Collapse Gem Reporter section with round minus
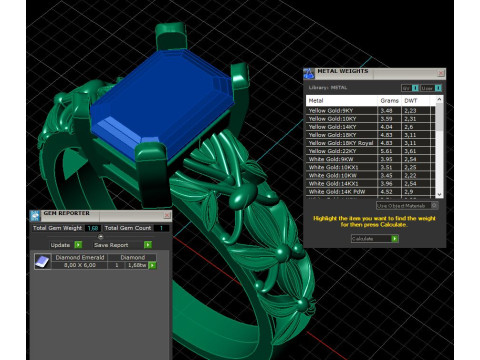The image size is (480, 360). point(101,237)
